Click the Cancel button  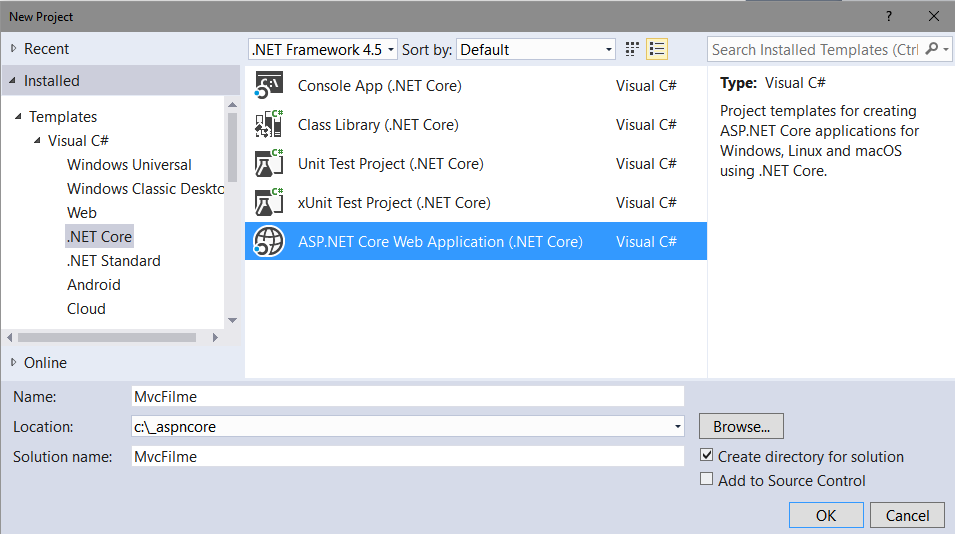(x=907, y=515)
